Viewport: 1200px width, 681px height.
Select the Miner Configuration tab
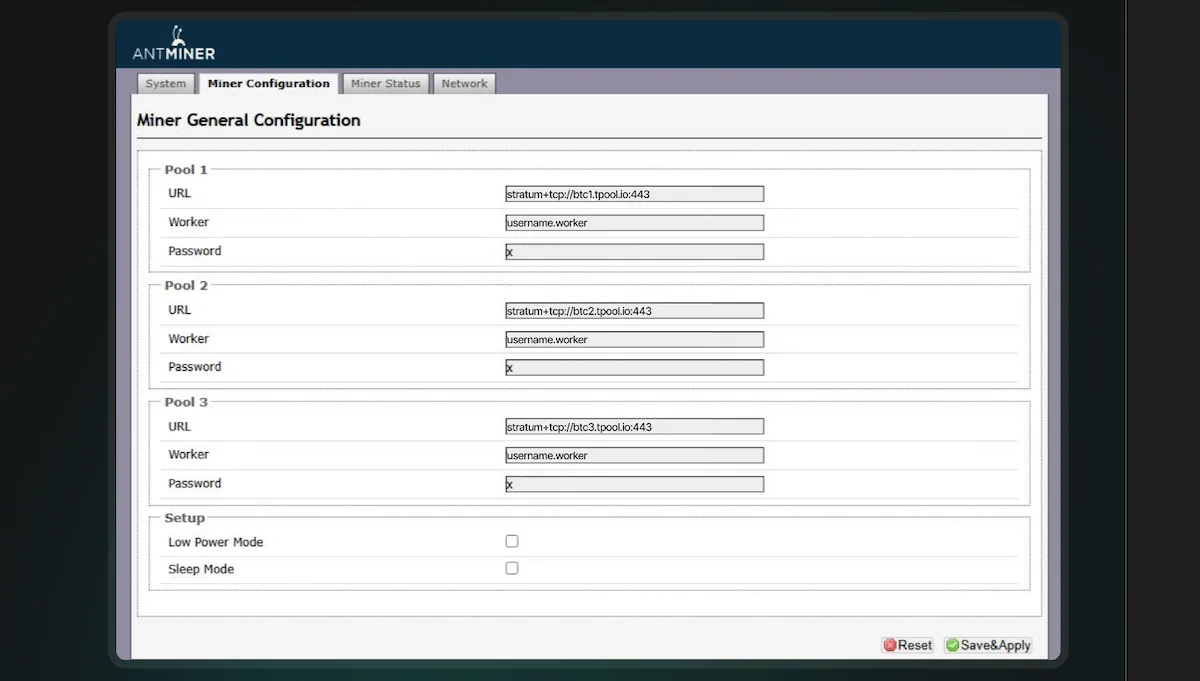(269, 84)
